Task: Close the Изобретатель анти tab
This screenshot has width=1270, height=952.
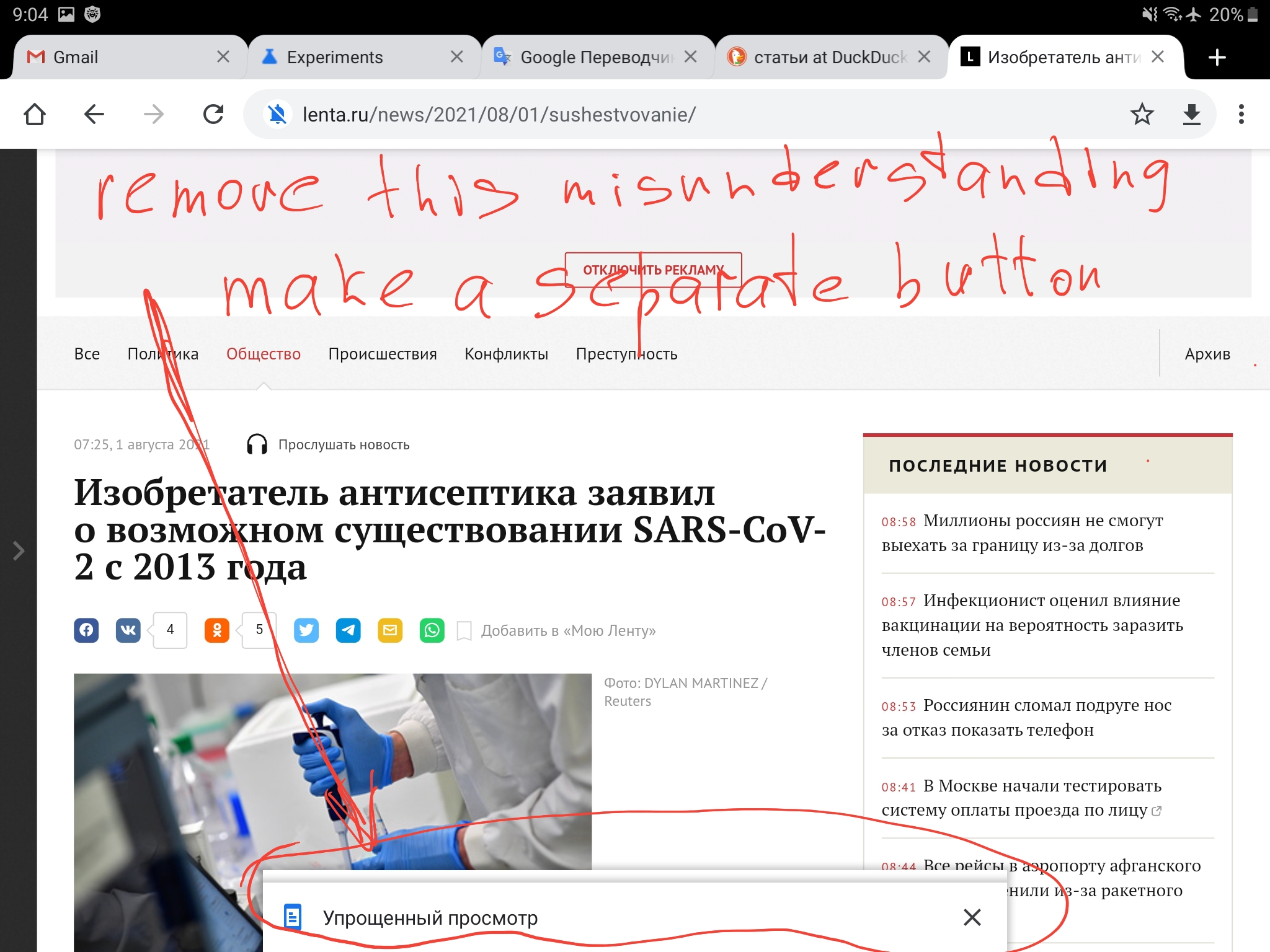Action: (x=1157, y=57)
